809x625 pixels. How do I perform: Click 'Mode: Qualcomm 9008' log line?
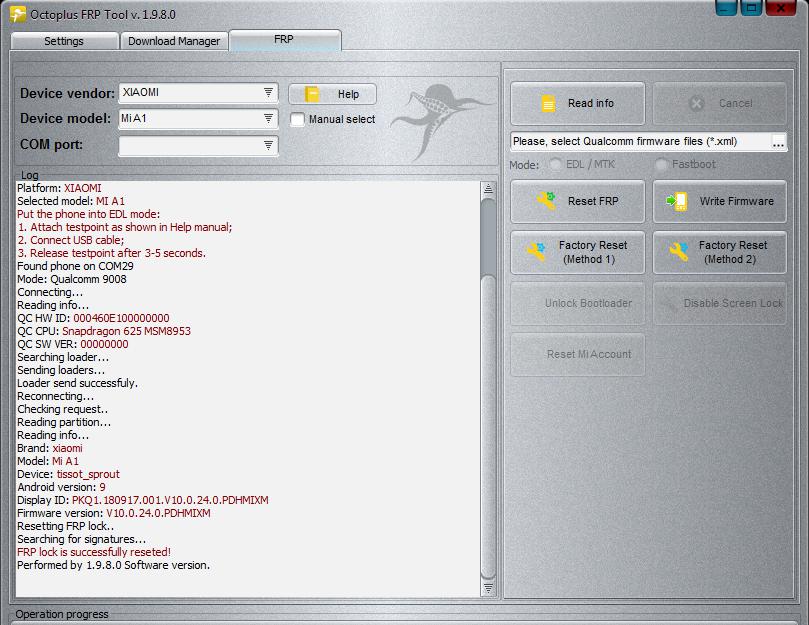(72, 279)
